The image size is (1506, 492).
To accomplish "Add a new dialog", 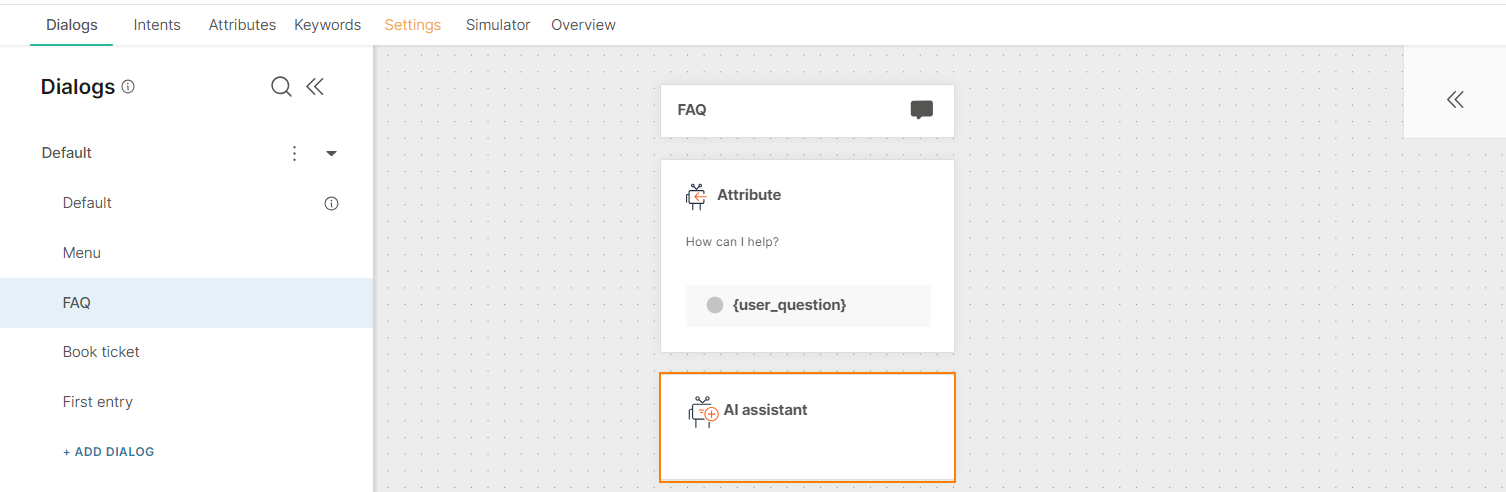I will (x=109, y=452).
